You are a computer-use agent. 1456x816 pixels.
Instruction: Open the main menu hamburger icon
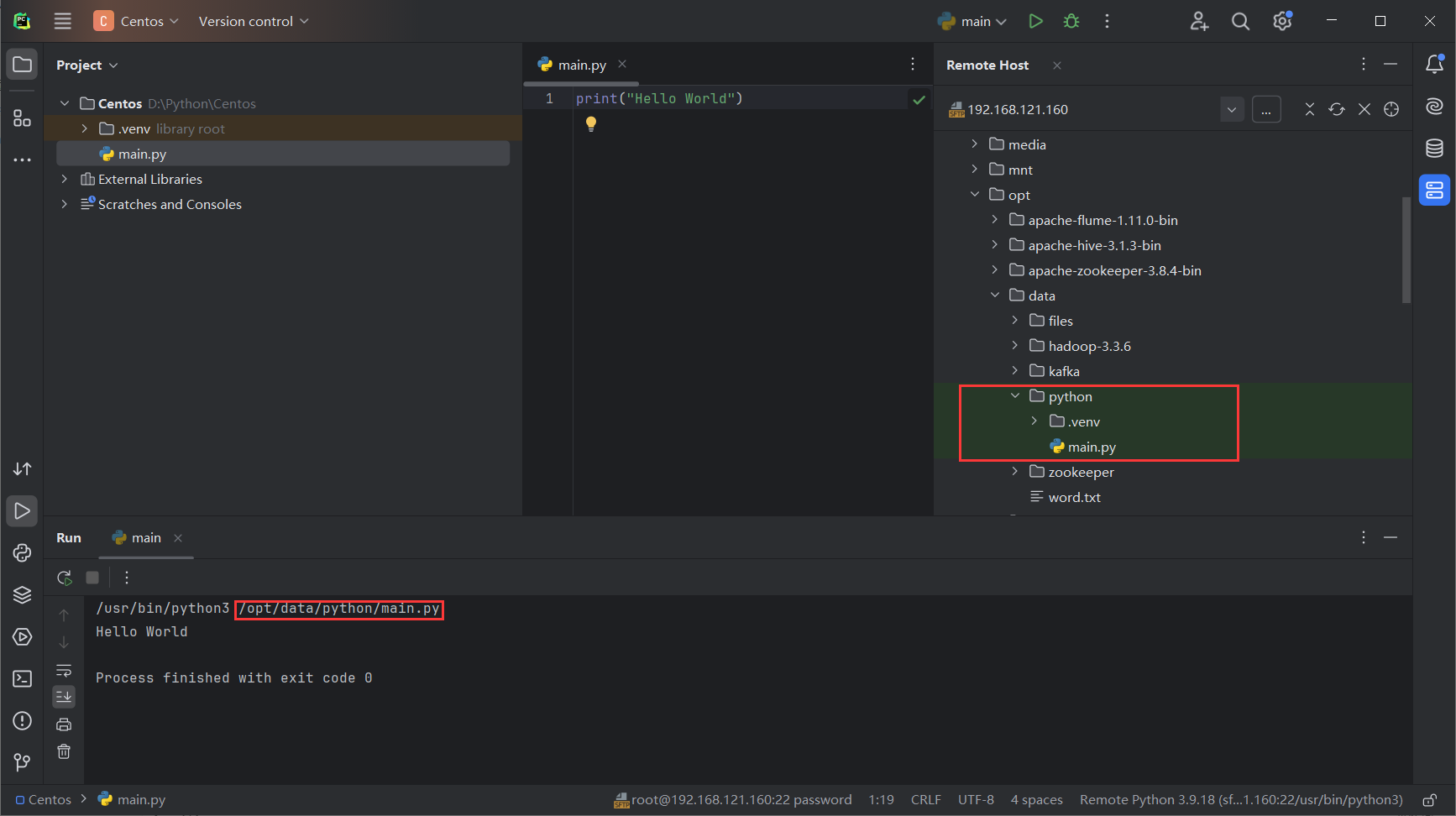pos(63,21)
